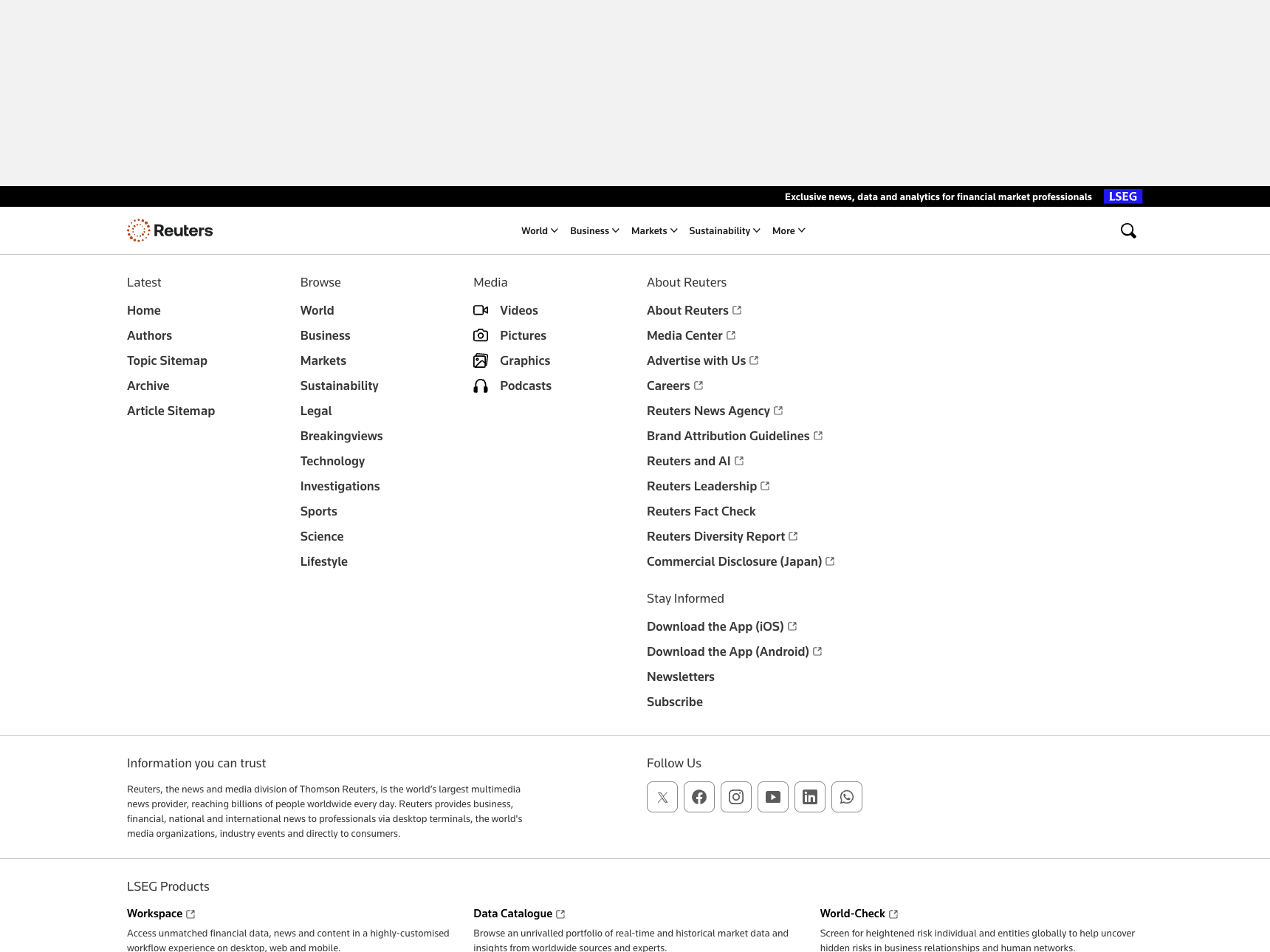Open the Breakingviews link
Image resolution: width=1270 pixels, height=952 pixels.
click(x=342, y=436)
